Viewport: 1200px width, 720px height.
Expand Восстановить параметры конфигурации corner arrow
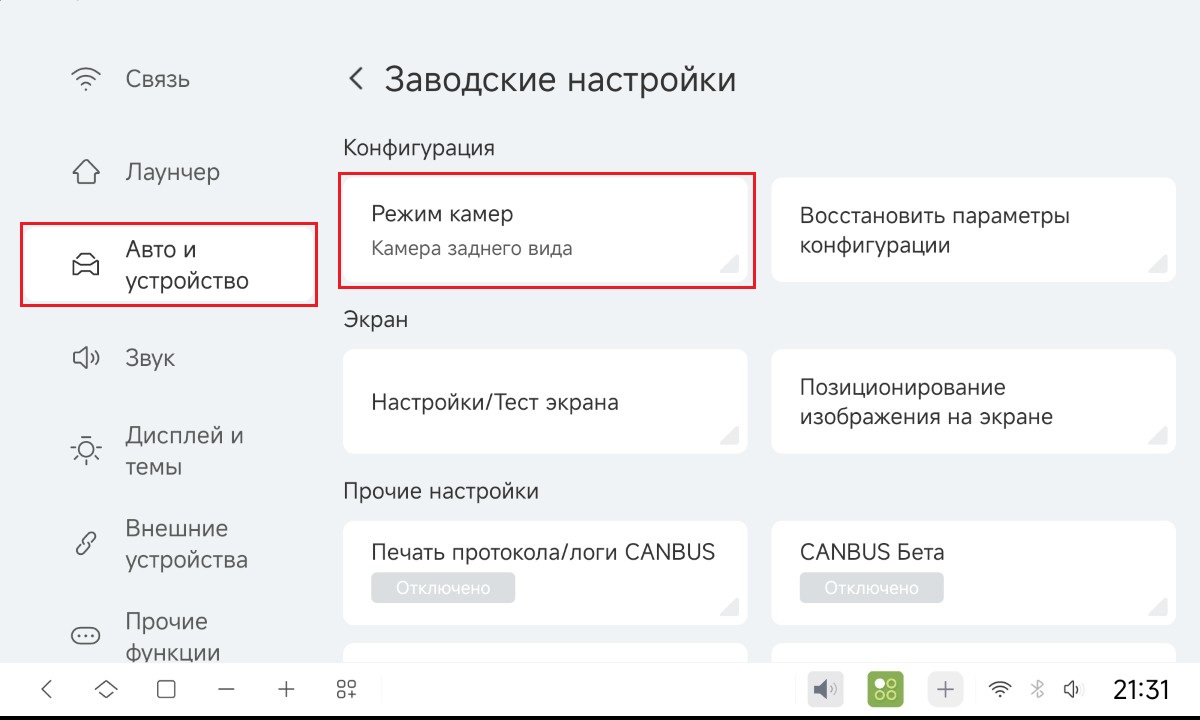pyautogui.click(x=1158, y=263)
